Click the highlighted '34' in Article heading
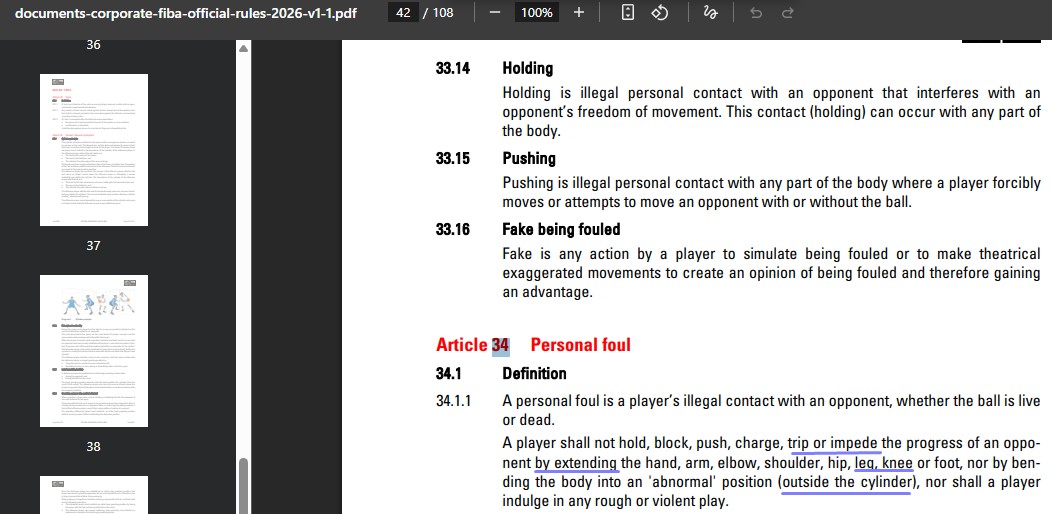 pyautogui.click(x=501, y=345)
